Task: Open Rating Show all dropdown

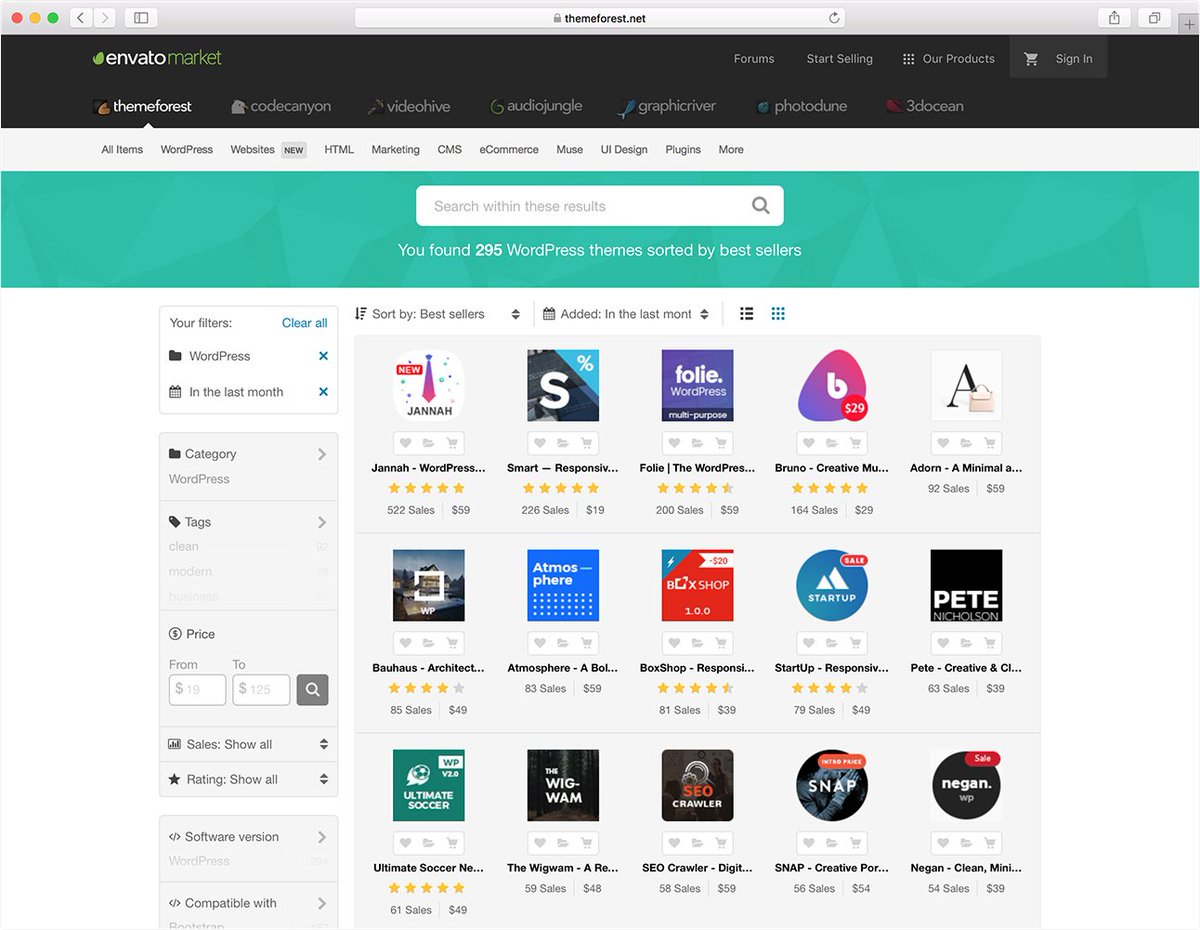Action: tap(249, 779)
